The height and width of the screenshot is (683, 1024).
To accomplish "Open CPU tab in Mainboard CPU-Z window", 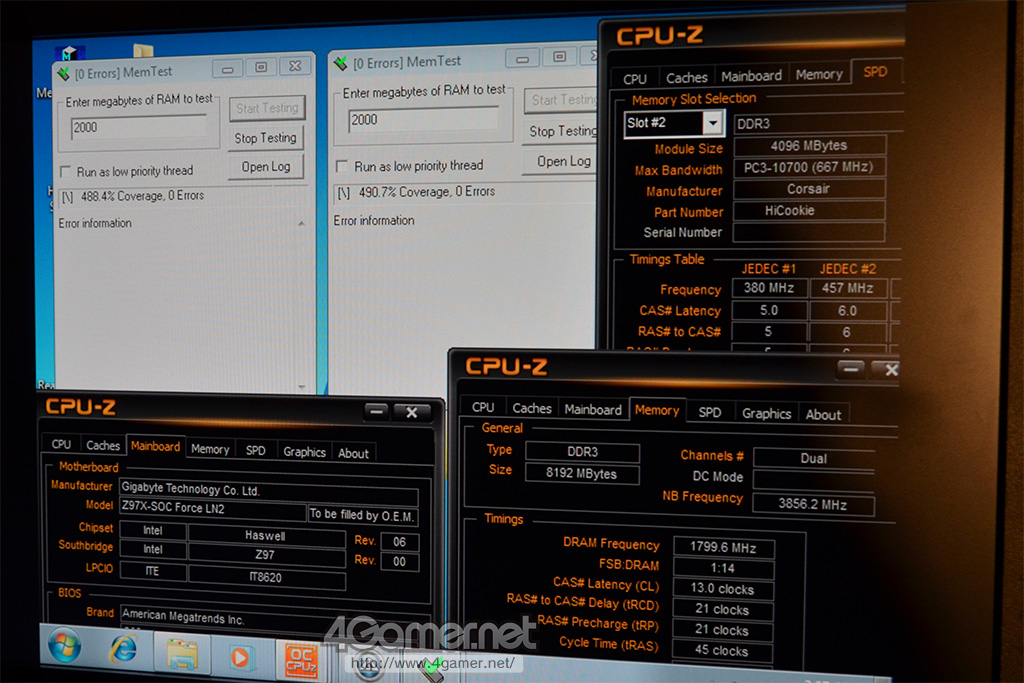I will click(61, 444).
